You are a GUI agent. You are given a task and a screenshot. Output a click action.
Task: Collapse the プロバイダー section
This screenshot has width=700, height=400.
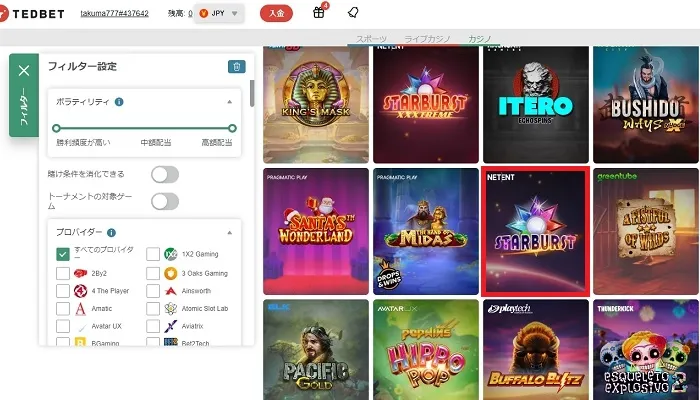(x=229, y=233)
